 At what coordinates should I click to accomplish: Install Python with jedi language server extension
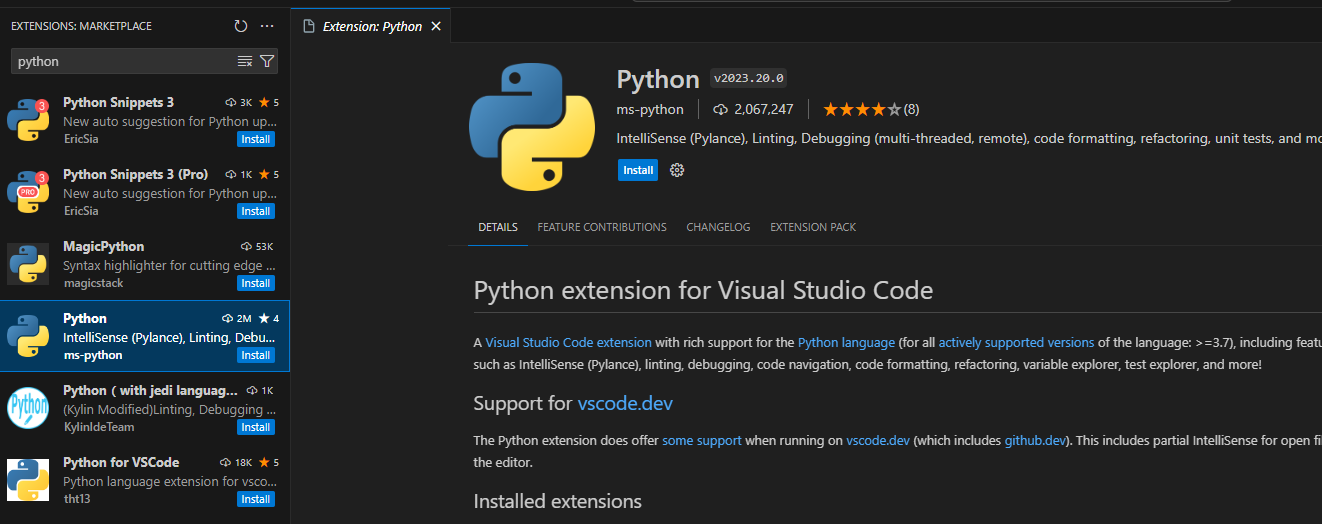pyautogui.click(x=256, y=427)
